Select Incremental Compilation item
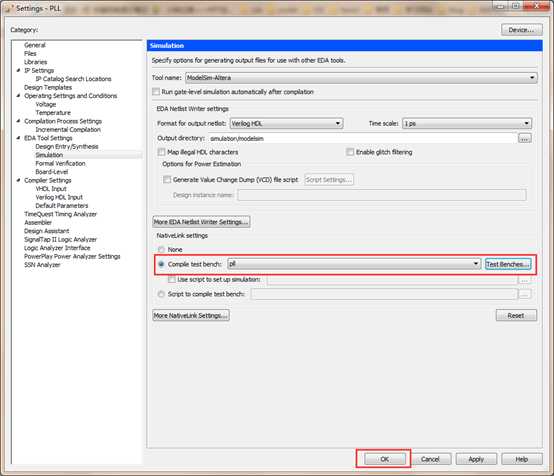 pyautogui.click(x=68, y=130)
